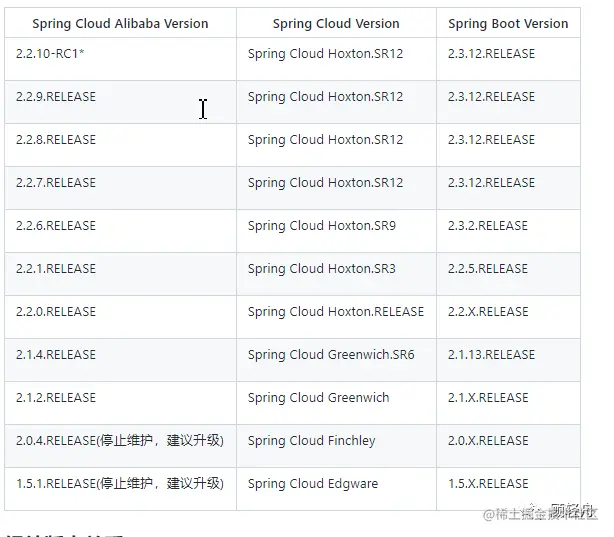Click the 2.2.1.RELEASE Alibaba version cell
Screen dimensions: 614x537
[x=120, y=274]
